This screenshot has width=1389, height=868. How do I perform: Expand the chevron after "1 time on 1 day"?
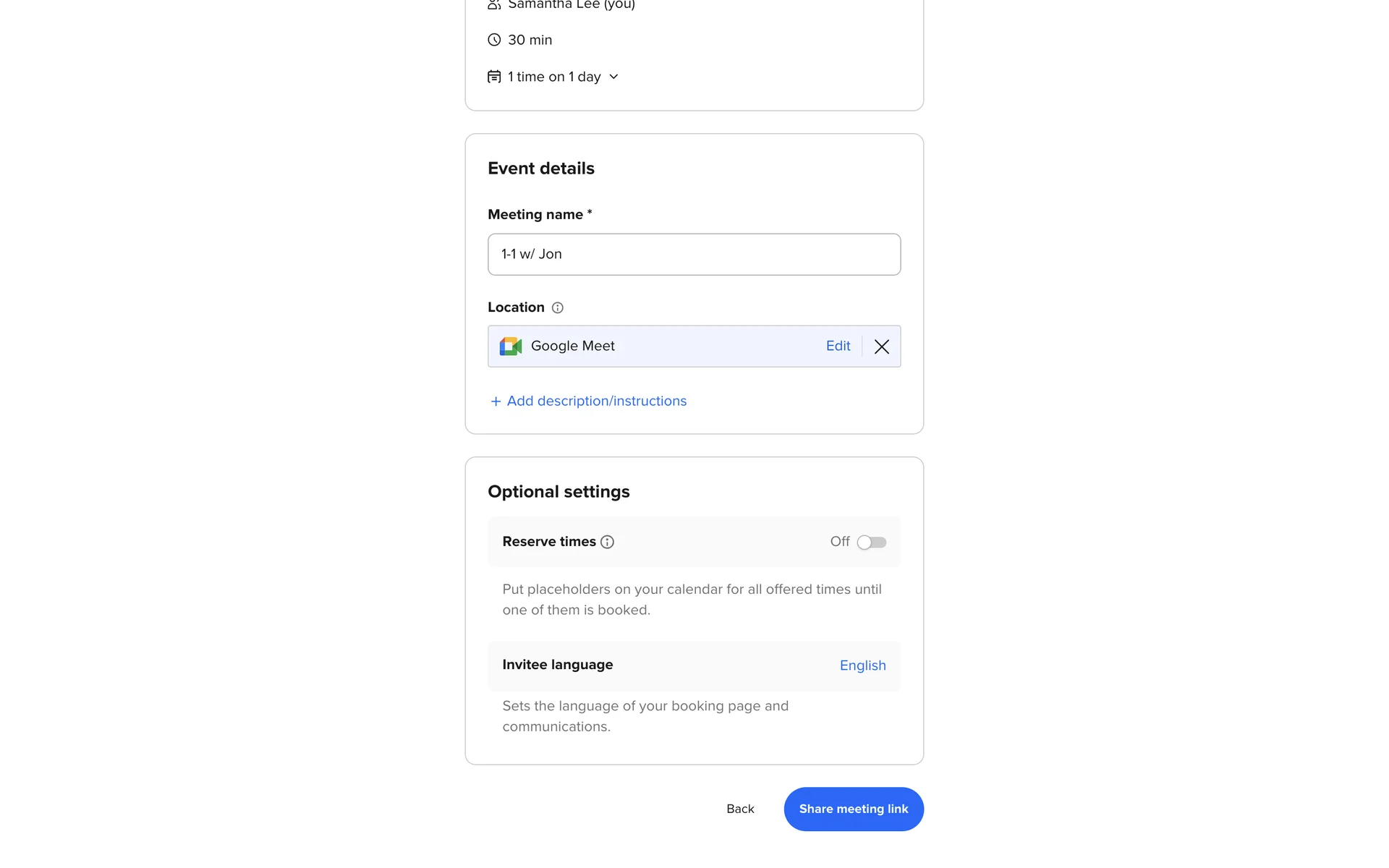click(x=613, y=77)
